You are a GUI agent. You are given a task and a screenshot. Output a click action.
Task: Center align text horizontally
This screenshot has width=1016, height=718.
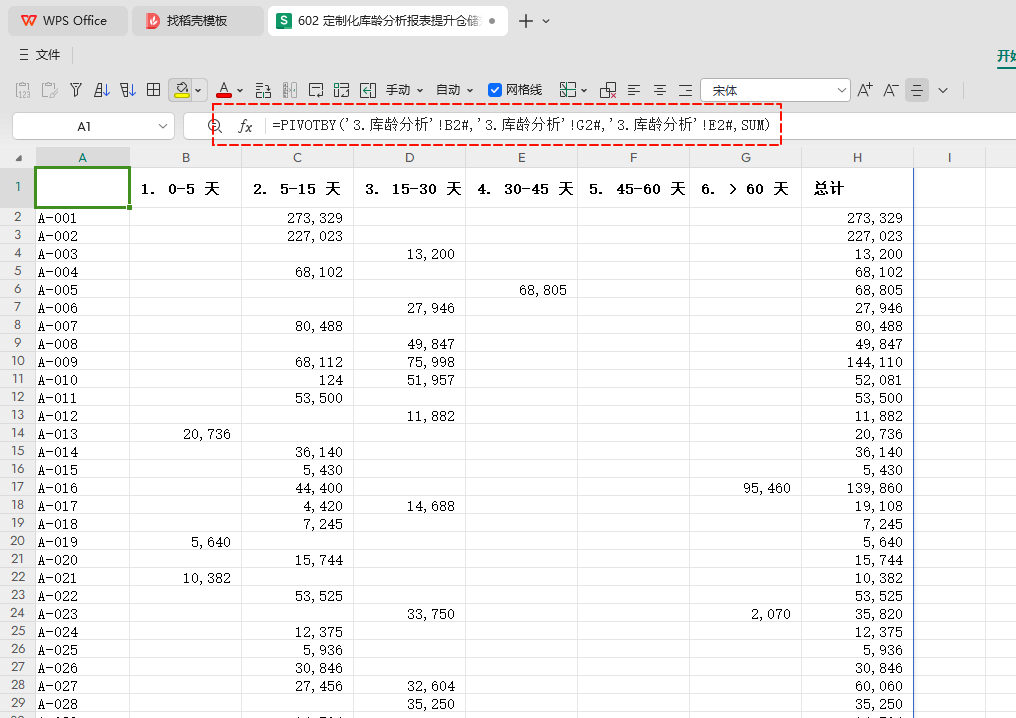coord(660,90)
